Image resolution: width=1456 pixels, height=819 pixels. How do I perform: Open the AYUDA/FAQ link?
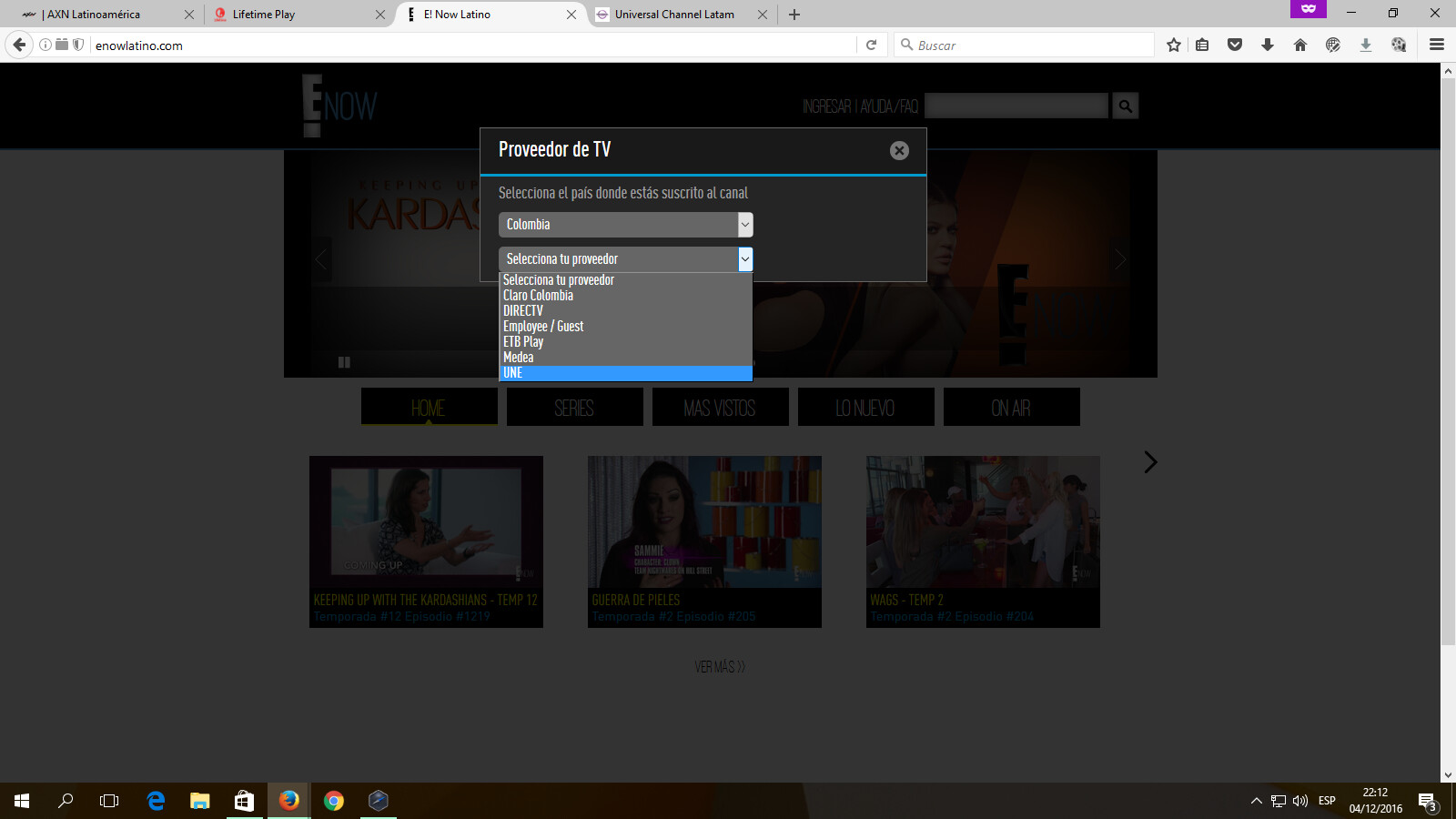pyautogui.click(x=889, y=106)
